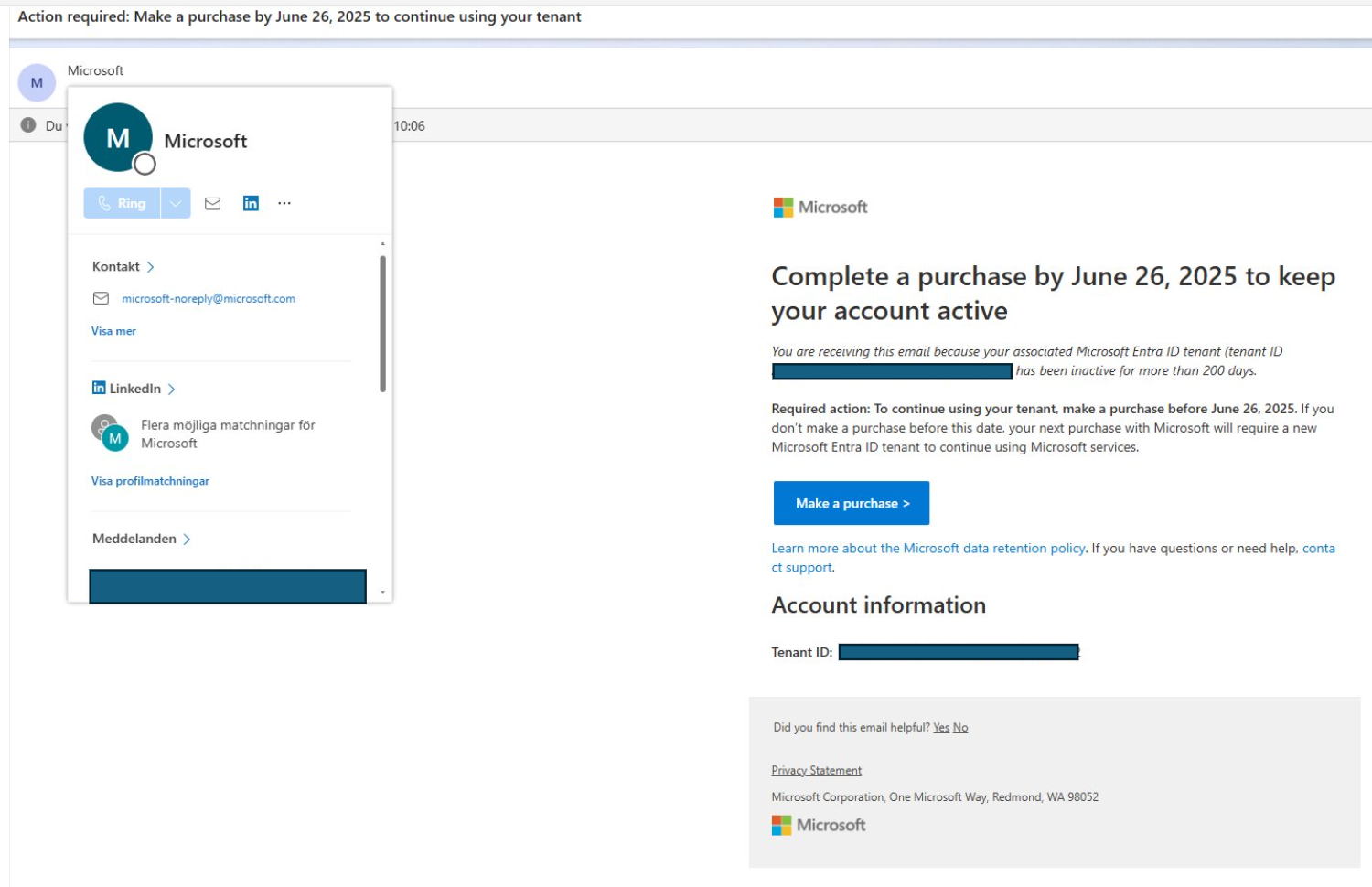Click the Microsoft logo at top of email
This screenshot has width=1372, height=887.
point(820,208)
